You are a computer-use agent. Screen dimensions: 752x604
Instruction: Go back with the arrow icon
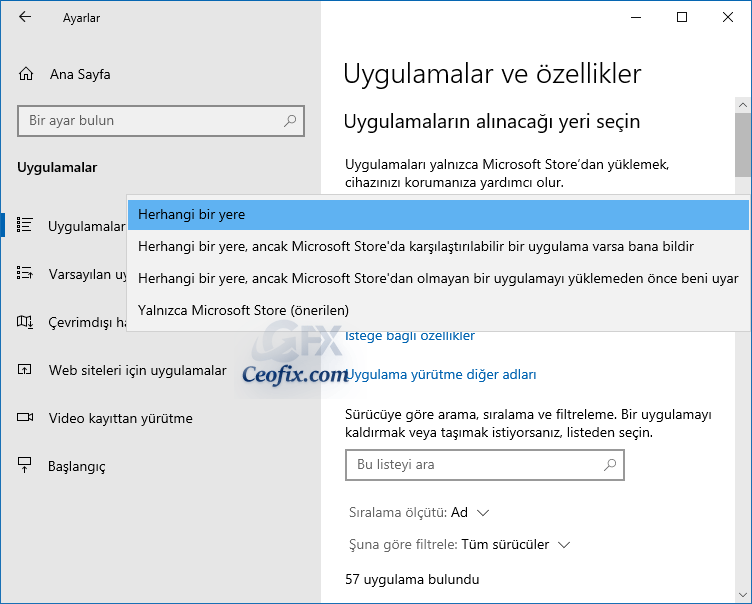(24, 17)
